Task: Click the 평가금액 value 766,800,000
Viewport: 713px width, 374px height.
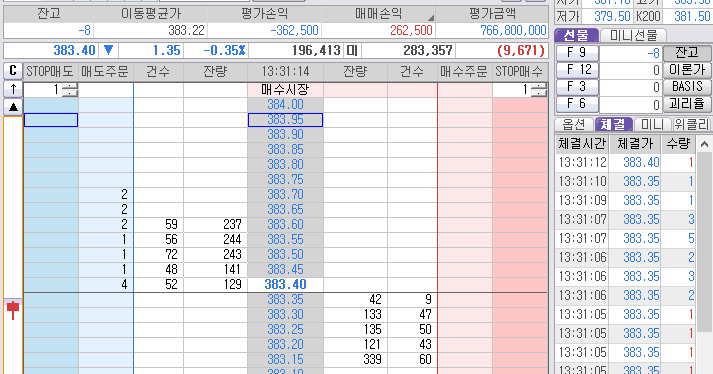Action: (x=513, y=30)
